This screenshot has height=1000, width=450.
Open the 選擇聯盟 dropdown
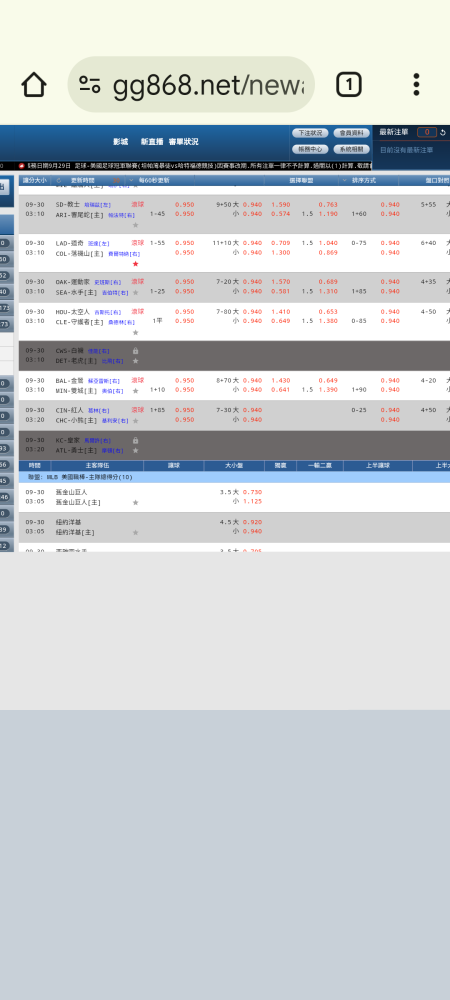(x=301, y=180)
